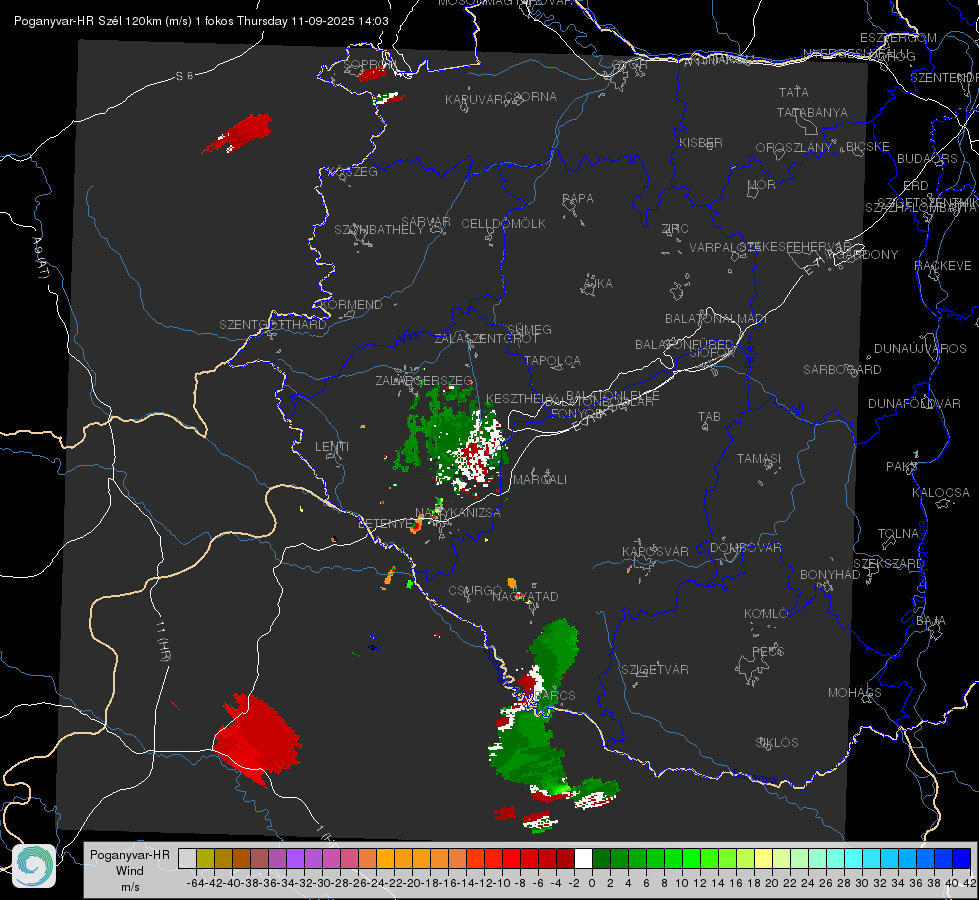
Task: Click the CSORNA label
Action: [531, 97]
